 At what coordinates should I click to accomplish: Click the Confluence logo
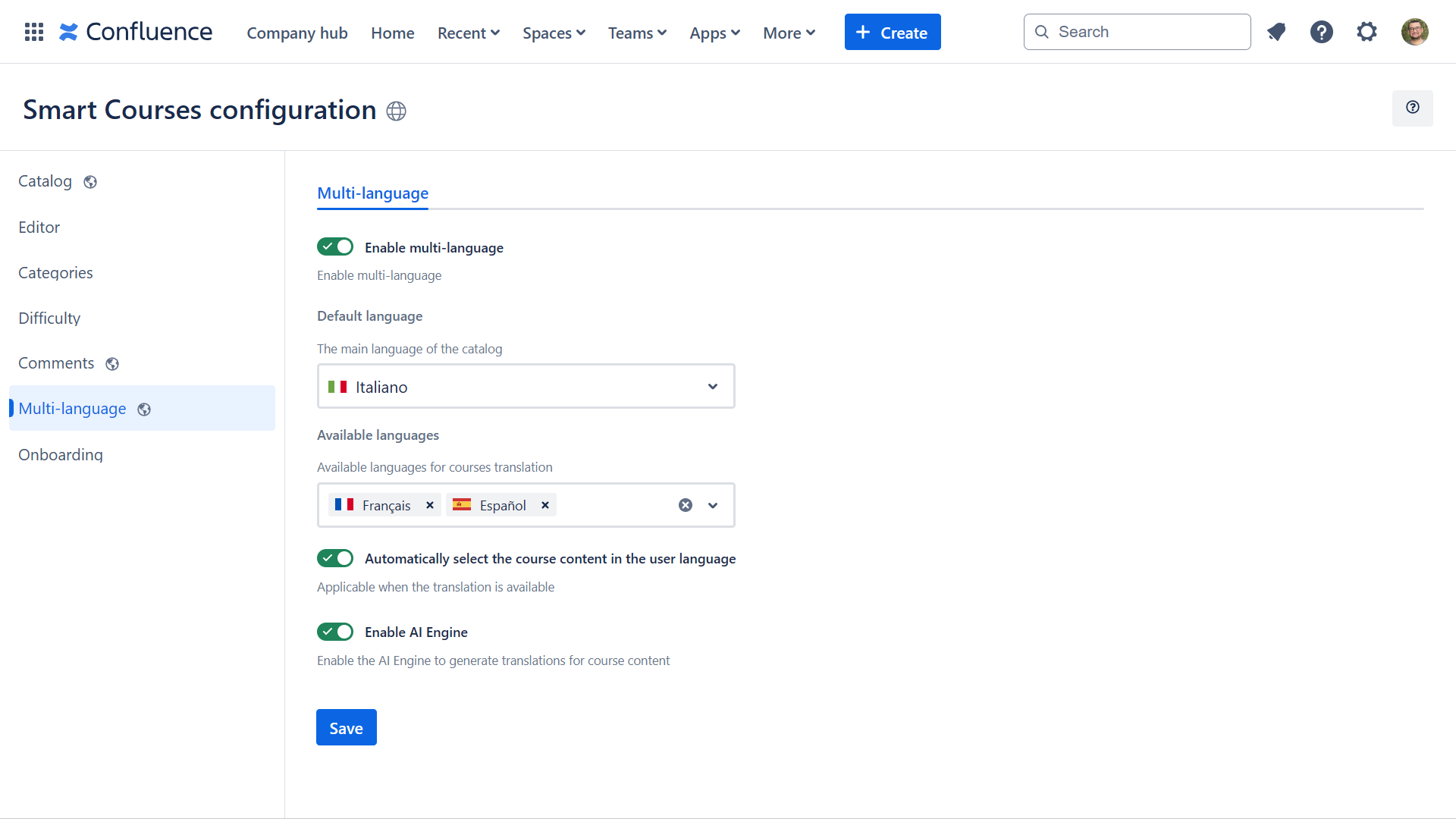136,32
